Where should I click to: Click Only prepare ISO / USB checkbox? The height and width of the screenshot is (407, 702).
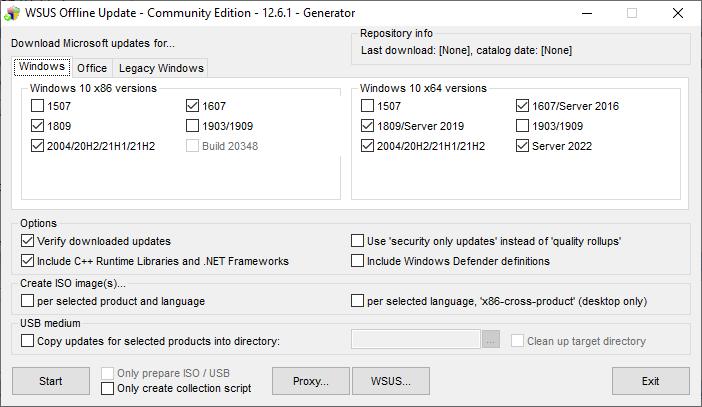[x=107, y=373]
